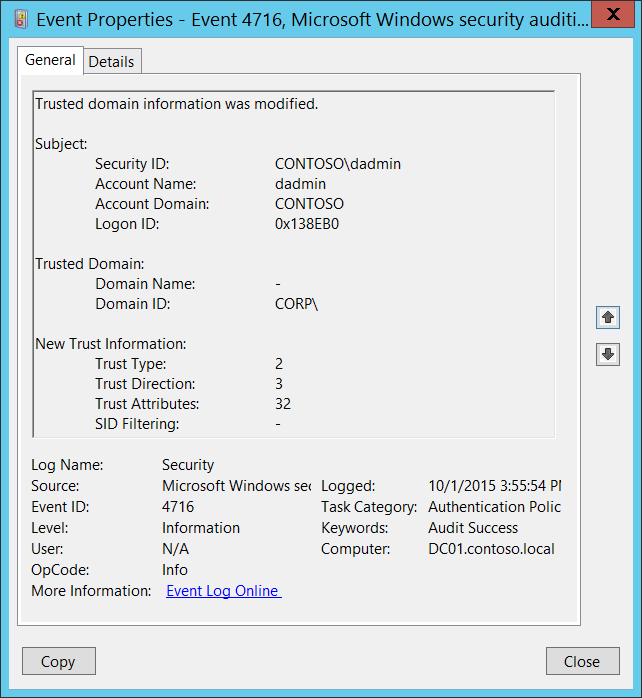The height and width of the screenshot is (698, 642).
Task: Click the Domain ID value CORP\
Action: pos(297,304)
